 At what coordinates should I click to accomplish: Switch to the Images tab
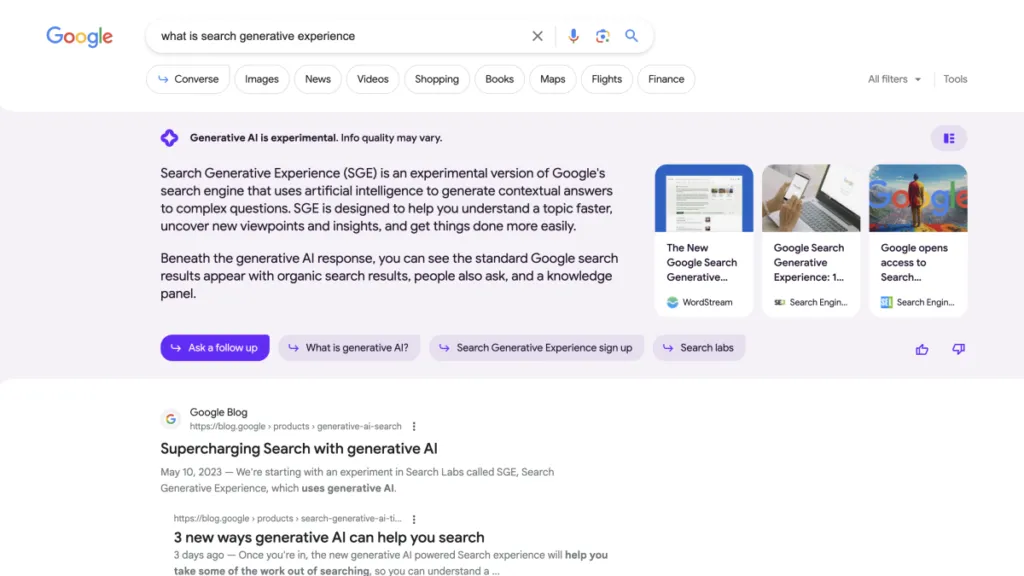pos(262,79)
